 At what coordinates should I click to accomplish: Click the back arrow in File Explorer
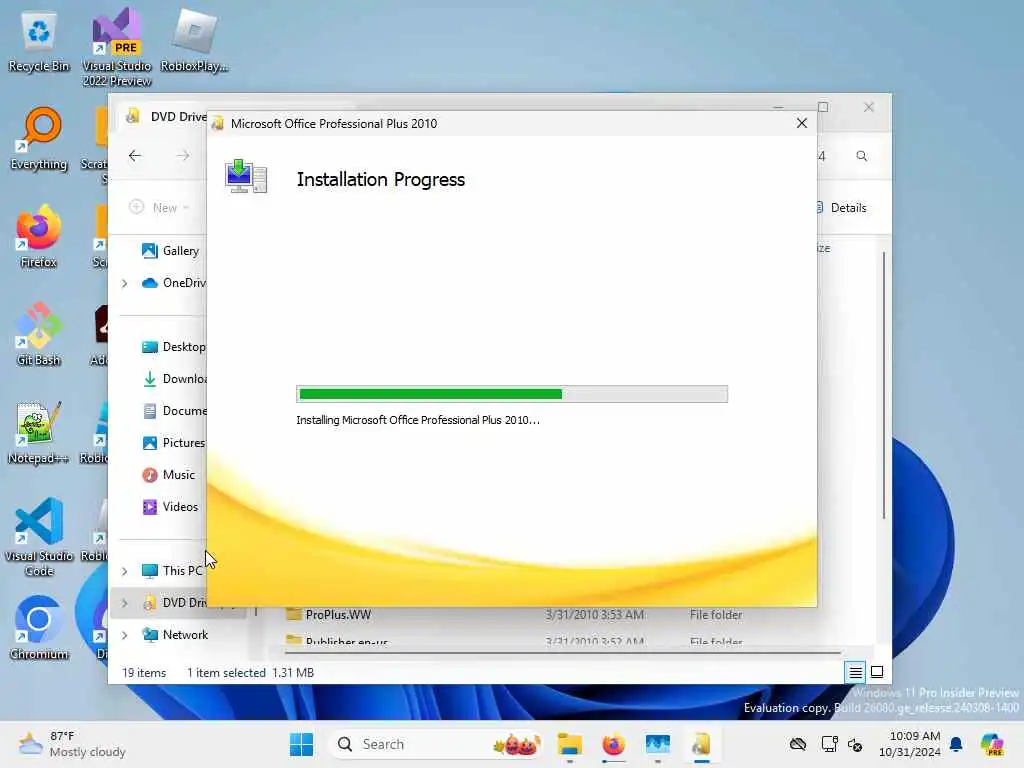(135, 155)
